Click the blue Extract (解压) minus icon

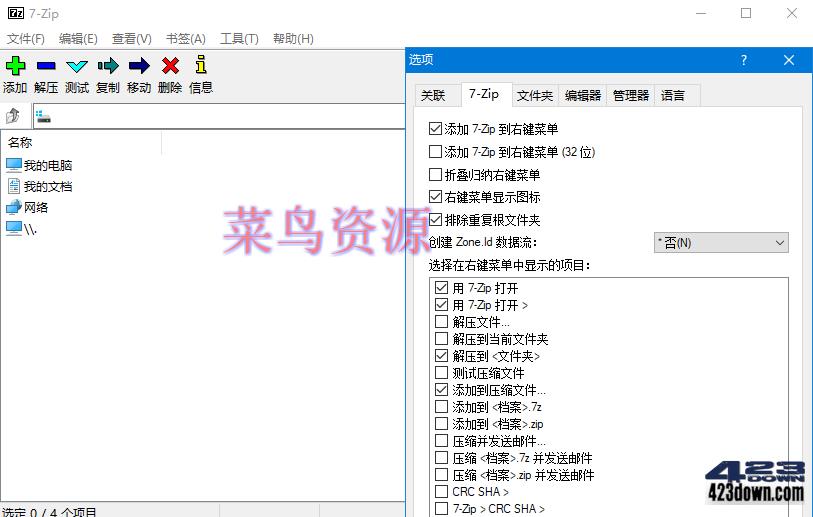coord(46,66)
